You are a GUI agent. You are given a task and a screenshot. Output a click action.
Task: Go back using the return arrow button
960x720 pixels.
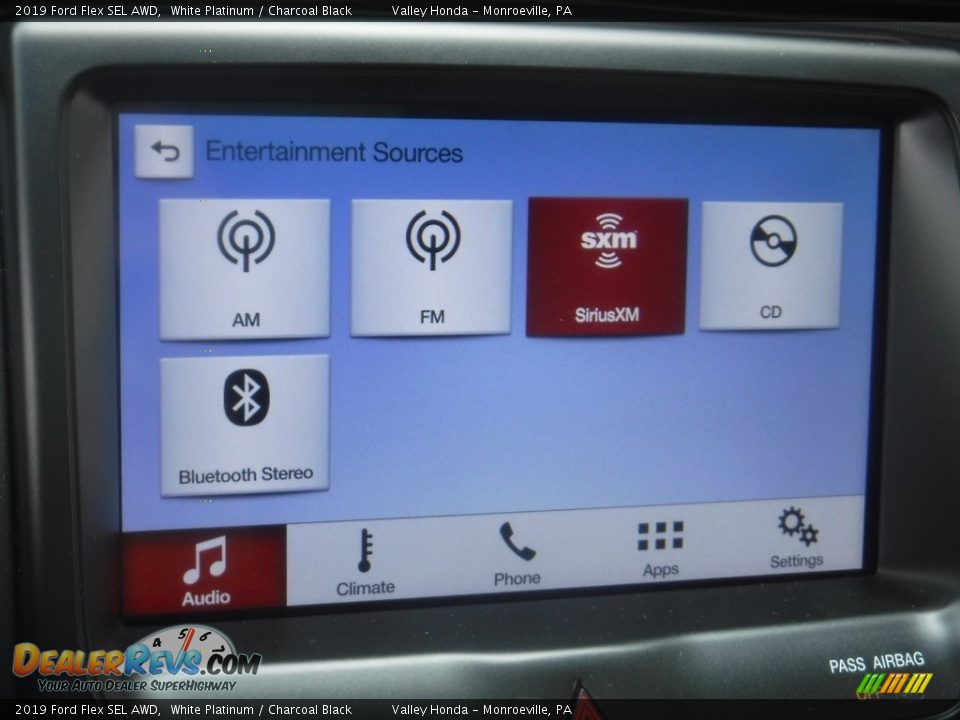click(x=164, y=151)
